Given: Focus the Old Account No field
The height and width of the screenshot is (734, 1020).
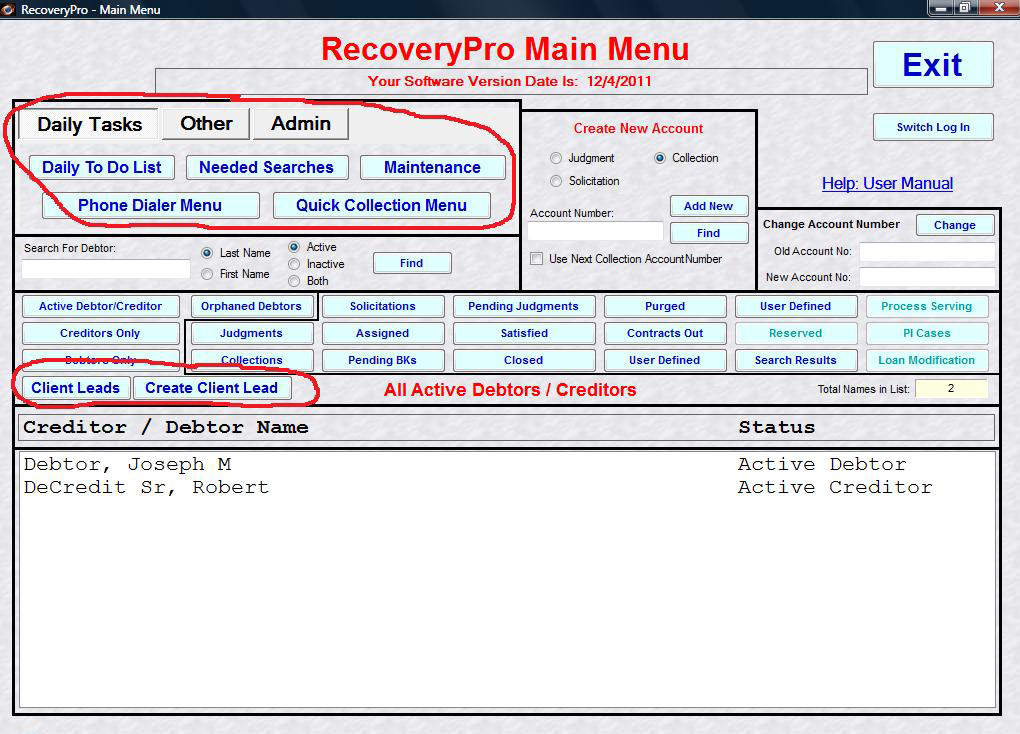Looking at the screenshot, I should tap(927, 251).
